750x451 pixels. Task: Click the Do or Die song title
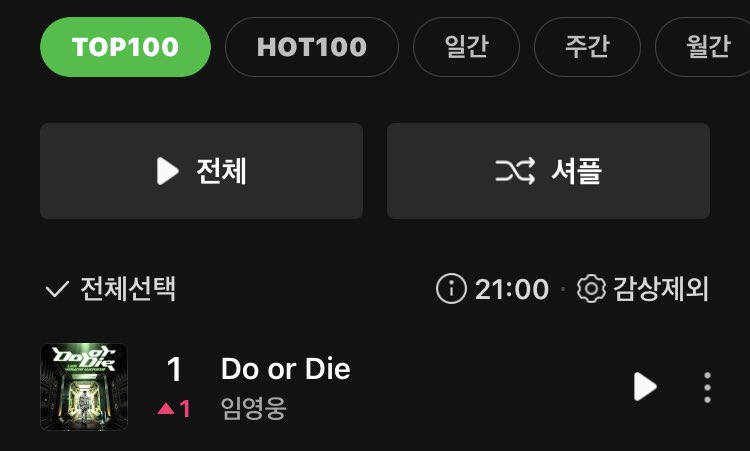point(286,369)
